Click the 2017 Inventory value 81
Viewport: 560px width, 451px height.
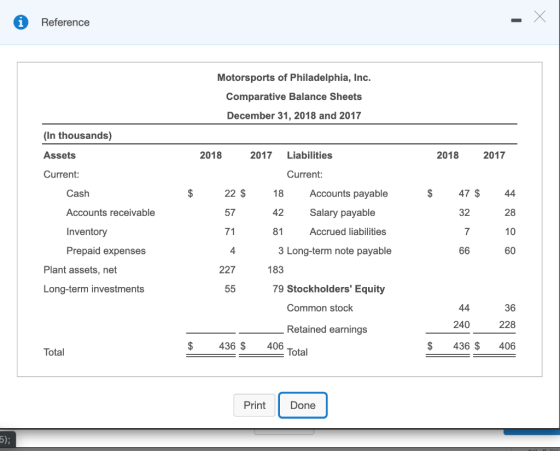click(278, 232)
